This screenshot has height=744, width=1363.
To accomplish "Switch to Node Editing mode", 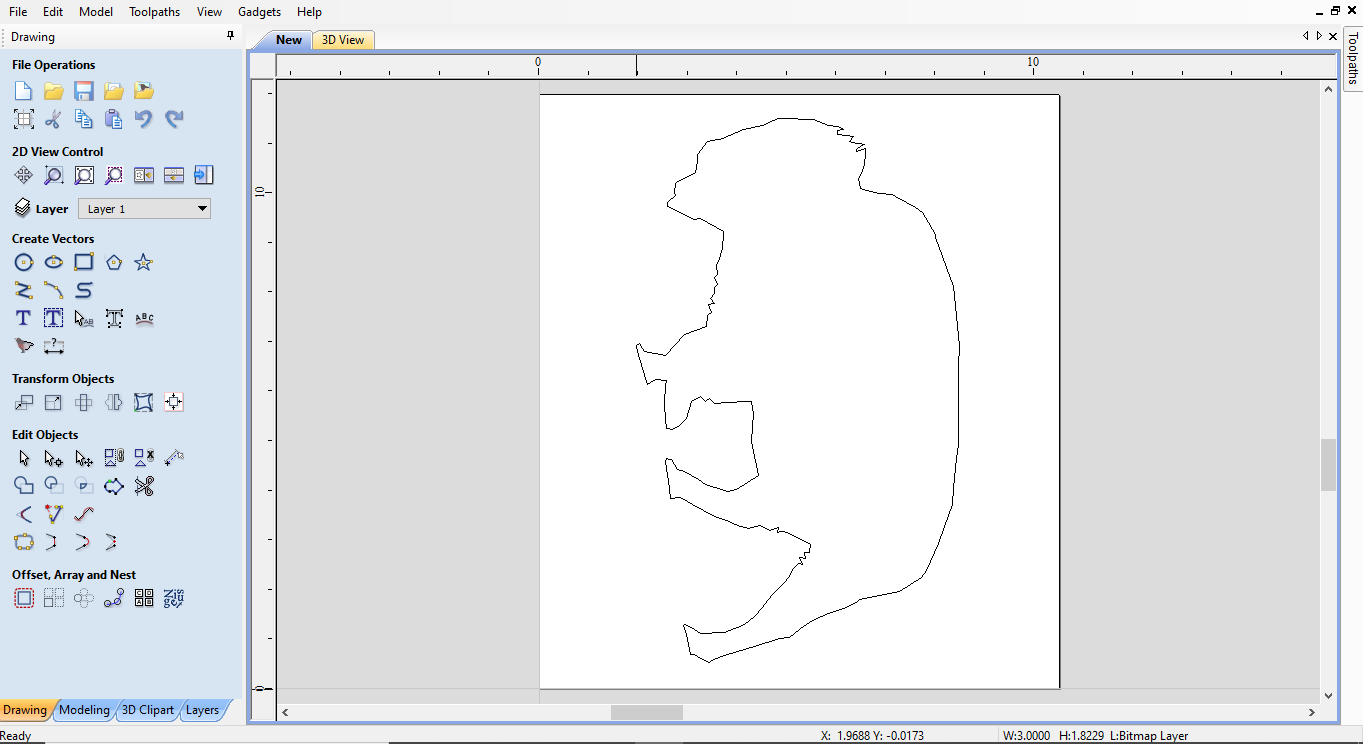I will point(54,458).
